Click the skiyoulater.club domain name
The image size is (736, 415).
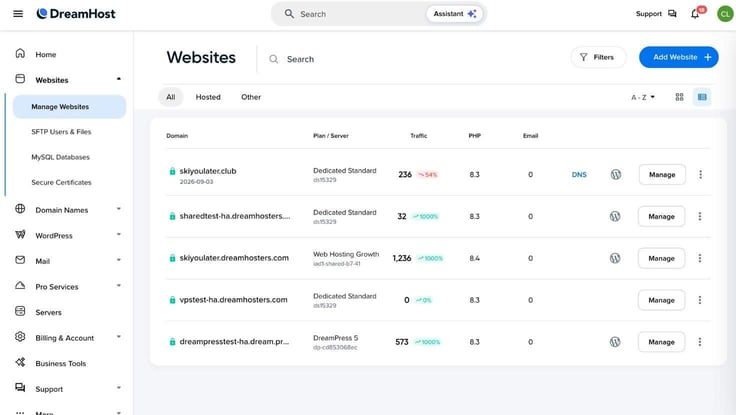click(208, 171)
